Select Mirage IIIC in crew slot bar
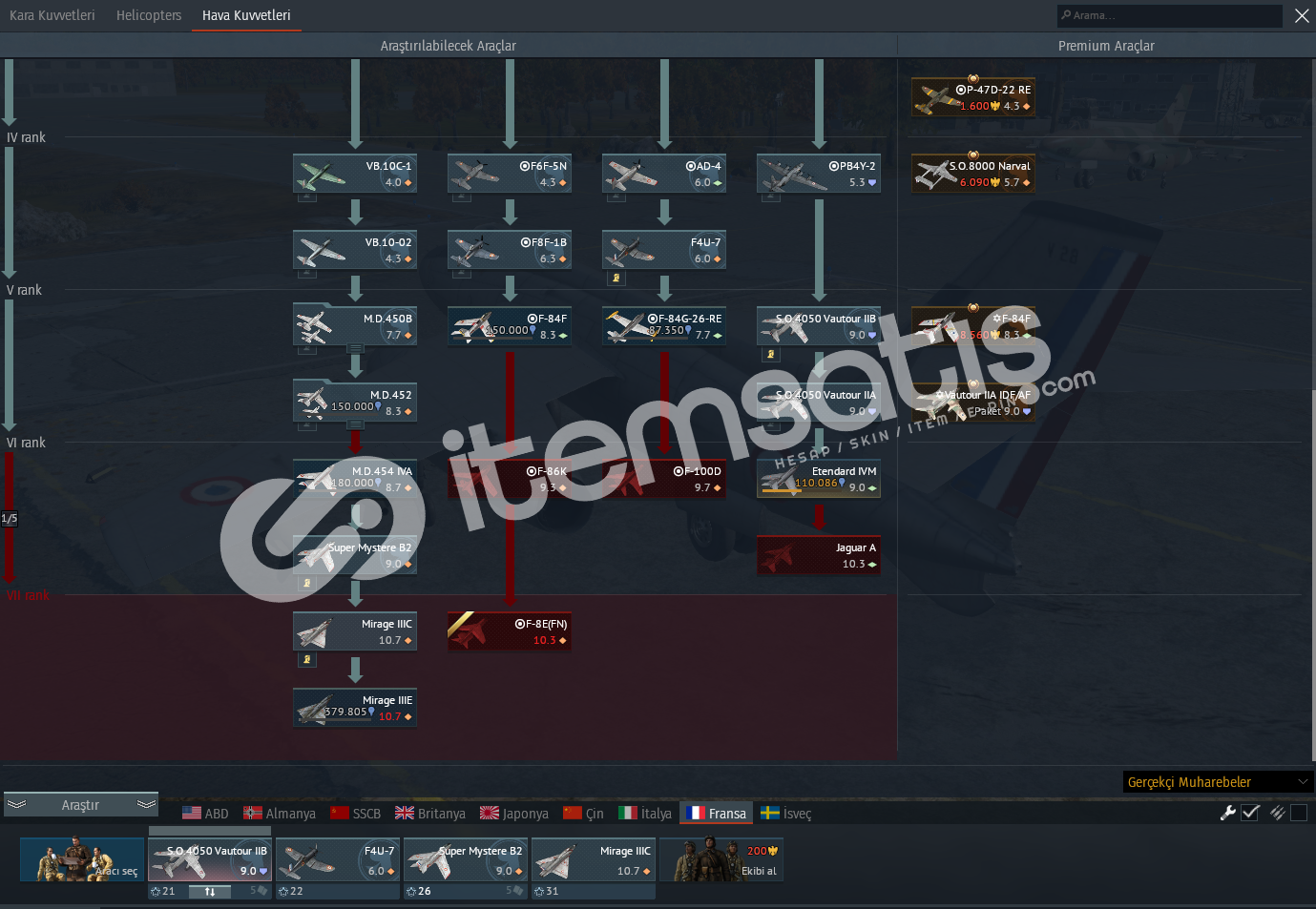Screen dimensions: 1316x909 pos(594,859)
